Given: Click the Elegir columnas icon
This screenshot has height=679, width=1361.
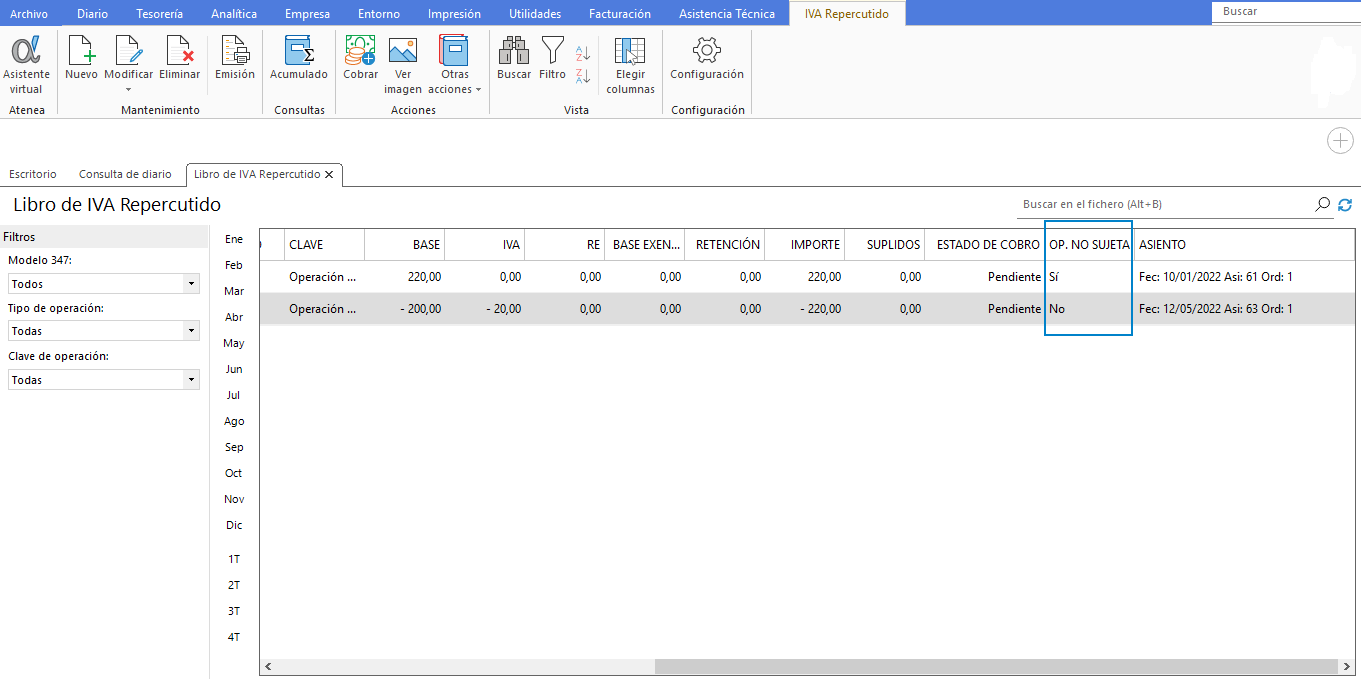Looking at the screenshot, I should pyautogui.click(x=630, y=52).
